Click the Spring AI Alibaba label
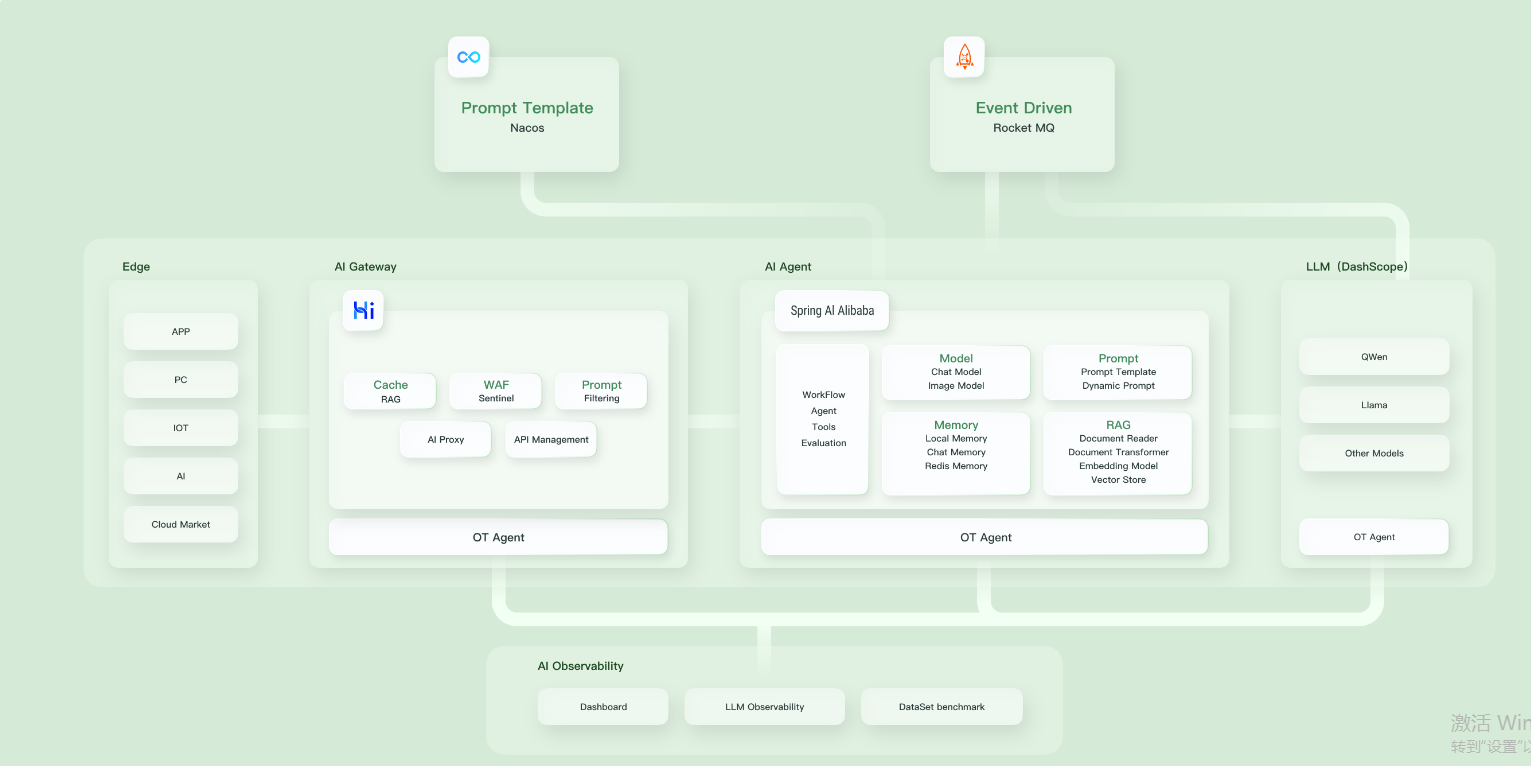The image size is (1531, 766). click(x=832, y=311)
